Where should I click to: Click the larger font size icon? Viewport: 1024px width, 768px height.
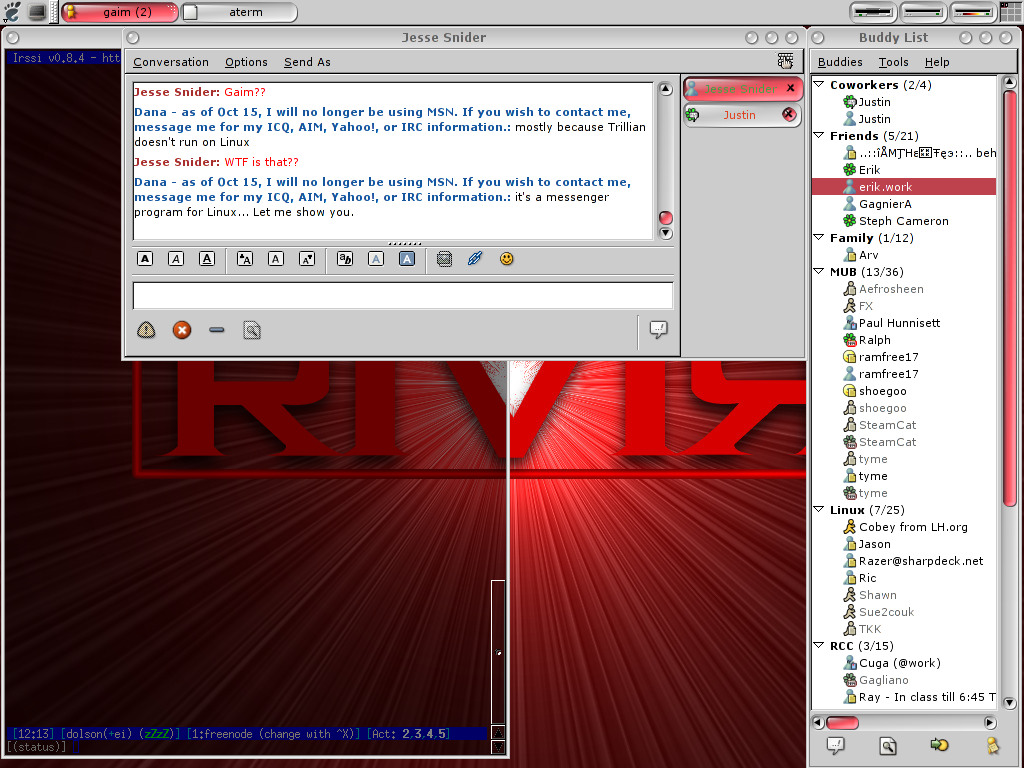[244, 259]
